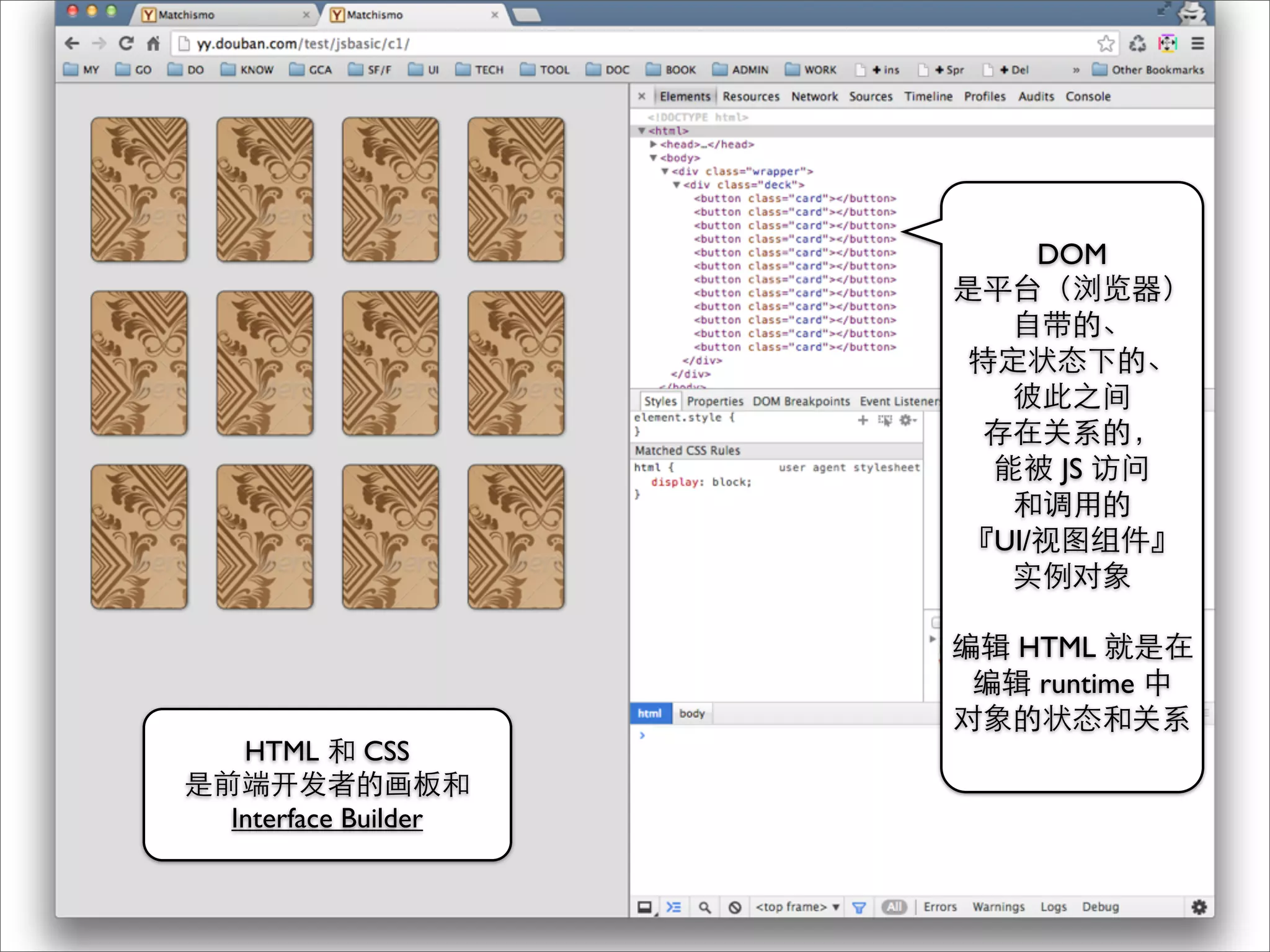Viewport: 1270px width, 952px height.
Task: Collapse the div class deck node
Action: pyautogui.click(x=677, y=185)
